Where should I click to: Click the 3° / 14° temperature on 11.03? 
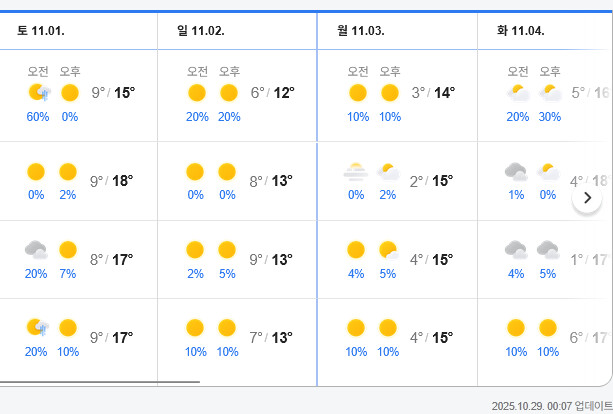433,93
